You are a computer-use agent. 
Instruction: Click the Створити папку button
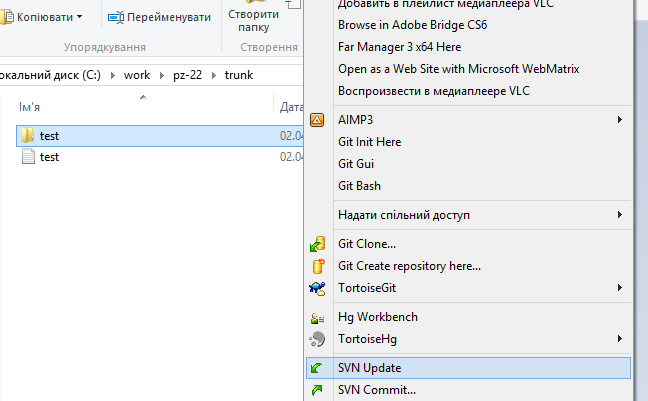253,19
